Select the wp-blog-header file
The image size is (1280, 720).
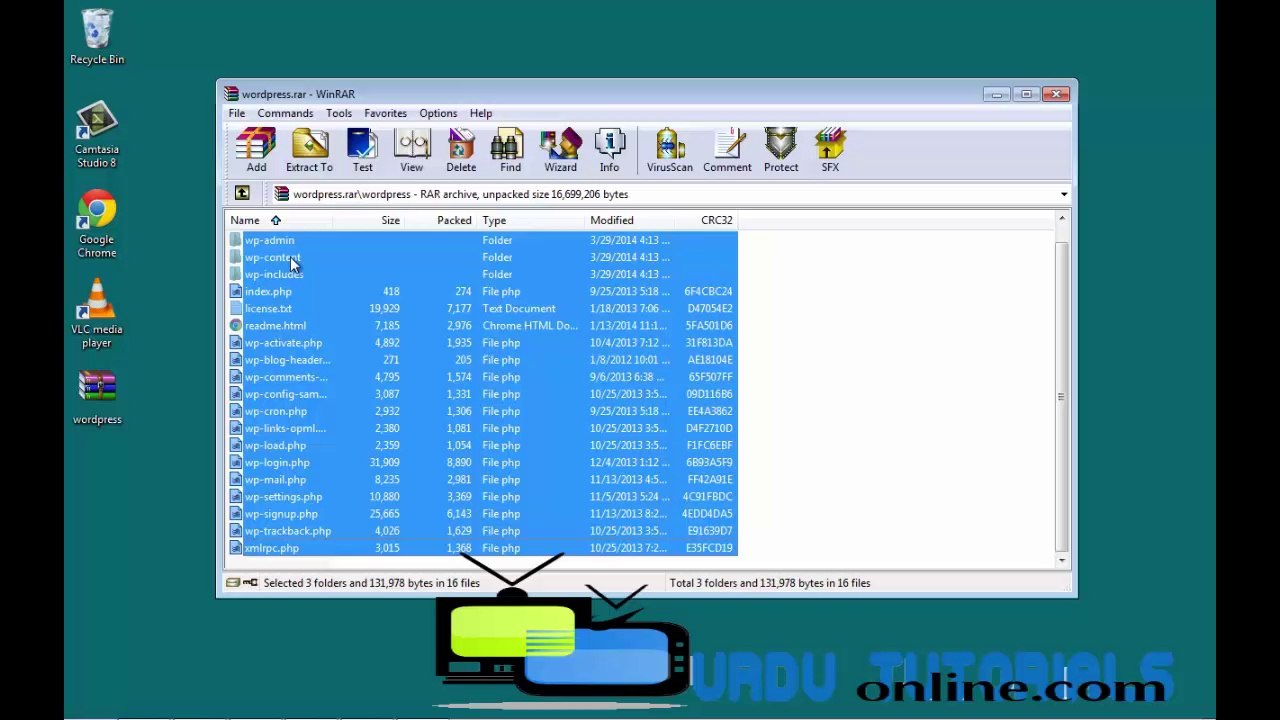[x=482, y=360]
